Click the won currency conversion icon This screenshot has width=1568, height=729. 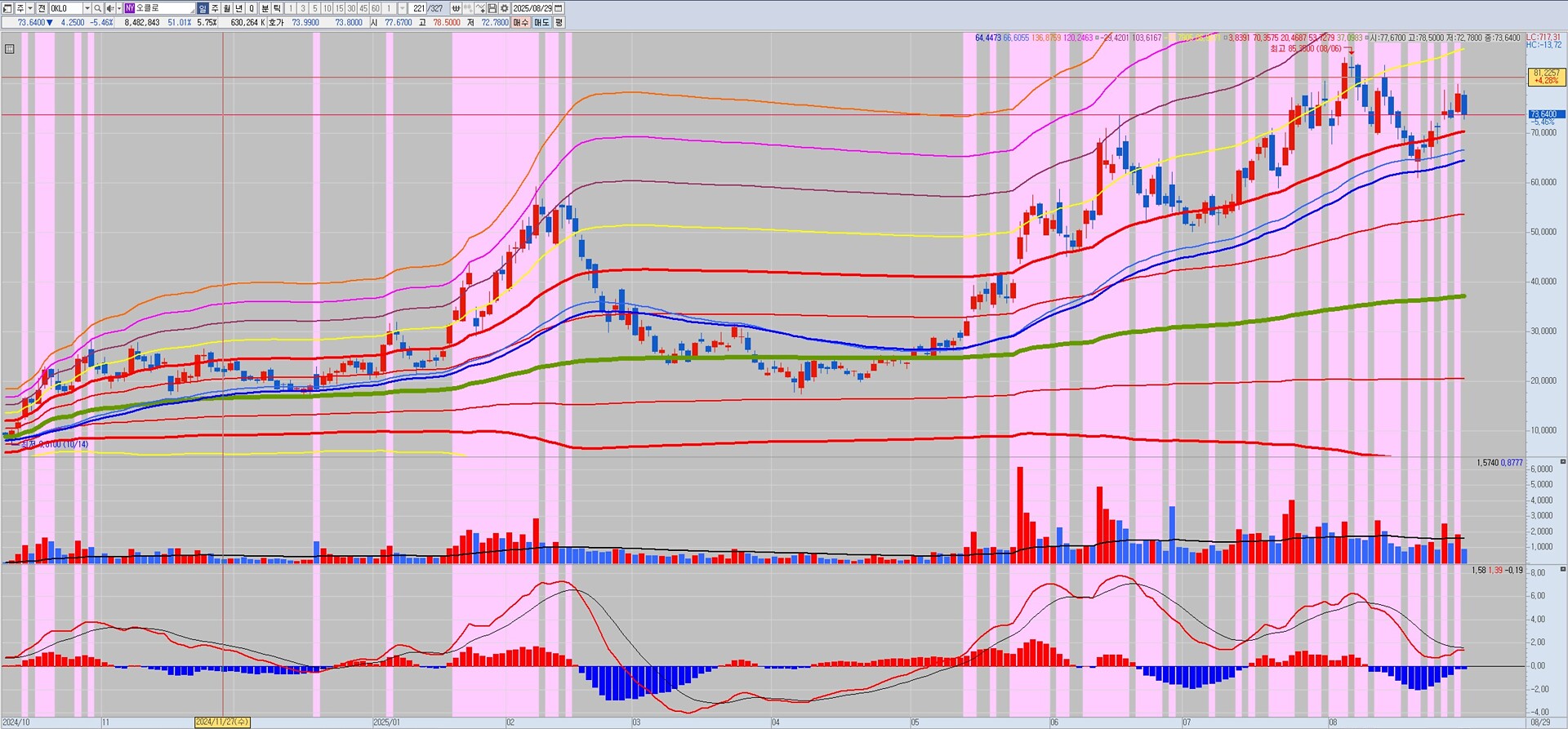[x=456, y=8]
